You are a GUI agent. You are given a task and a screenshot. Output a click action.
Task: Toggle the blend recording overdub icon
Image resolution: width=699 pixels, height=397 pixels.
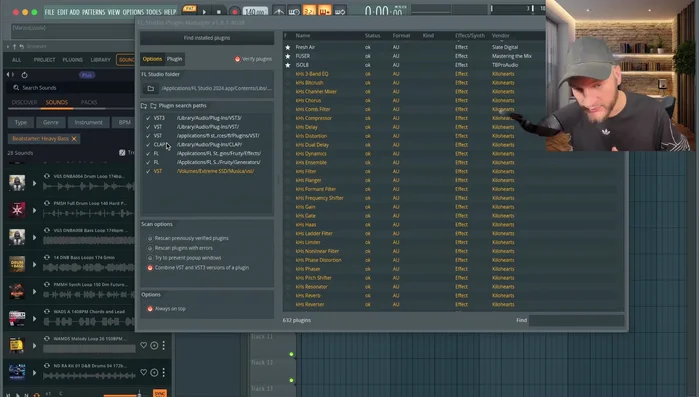pos(325,11)
